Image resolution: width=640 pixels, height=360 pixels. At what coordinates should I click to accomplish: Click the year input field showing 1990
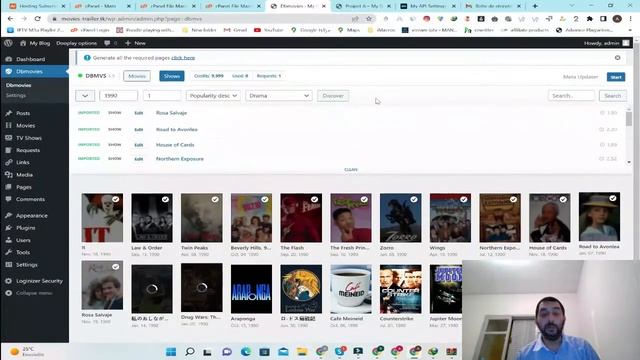118,96
